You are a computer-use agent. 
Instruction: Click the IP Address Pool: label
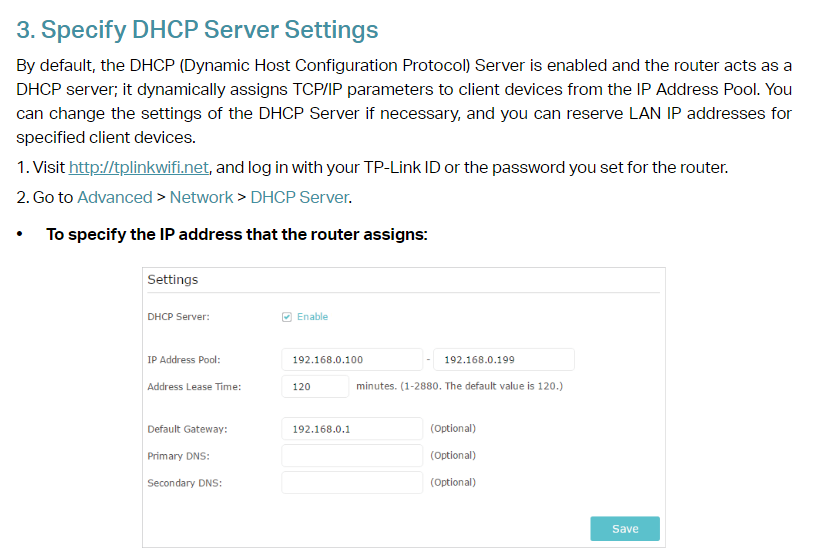tap(184, 360)
